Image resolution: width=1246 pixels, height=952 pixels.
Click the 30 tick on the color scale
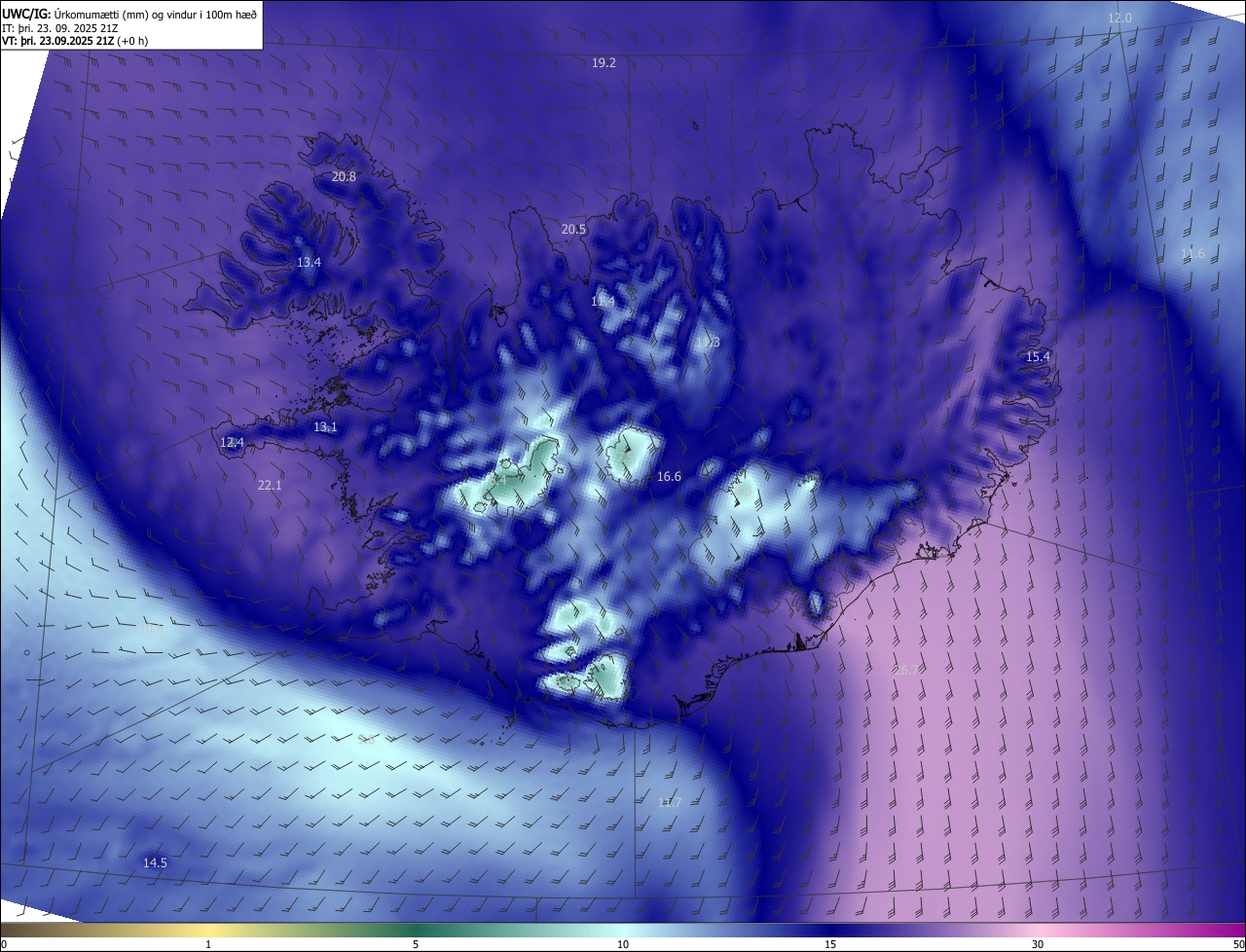pos(1038,945)
